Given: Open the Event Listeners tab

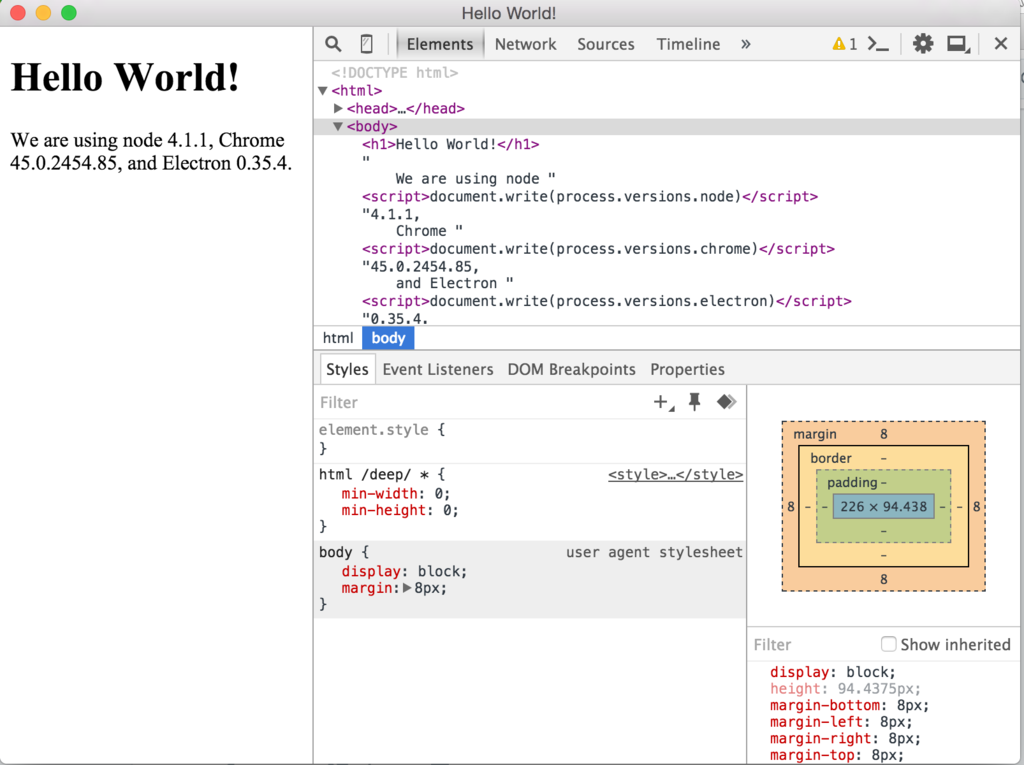Looking at the screenshot, I should (x=438, y=369).
